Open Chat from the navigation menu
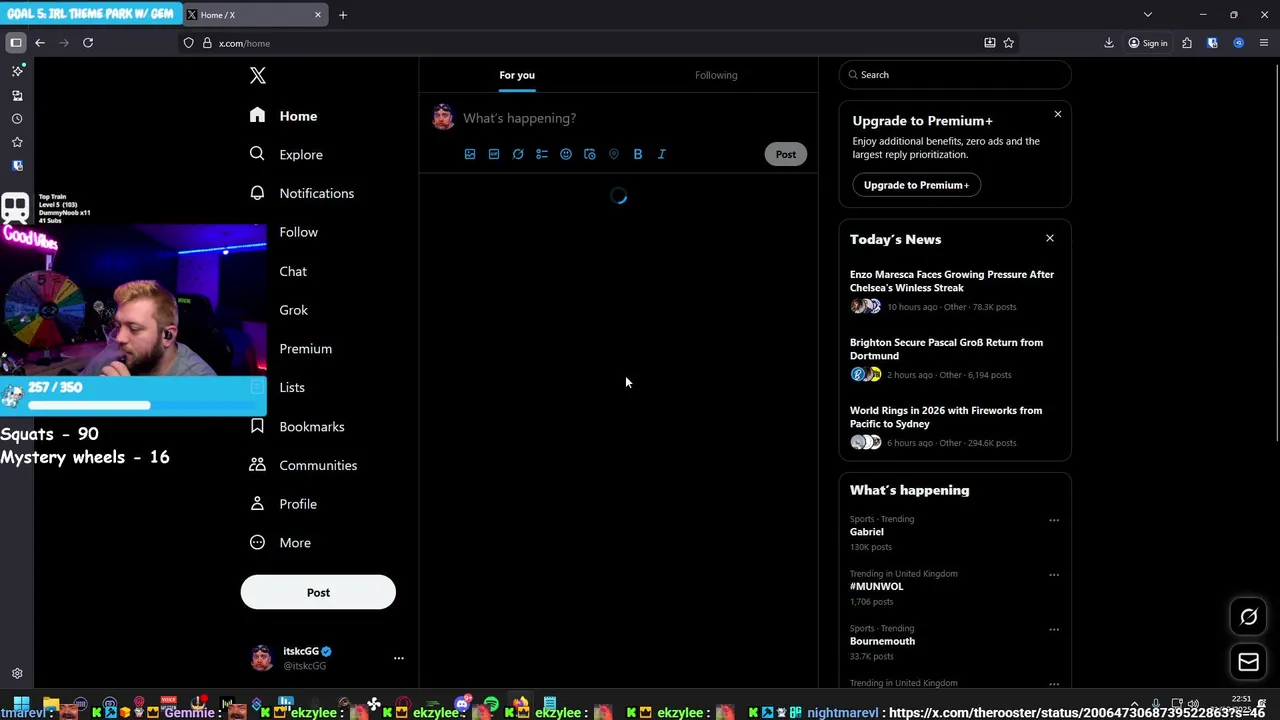 click(293, 271)
